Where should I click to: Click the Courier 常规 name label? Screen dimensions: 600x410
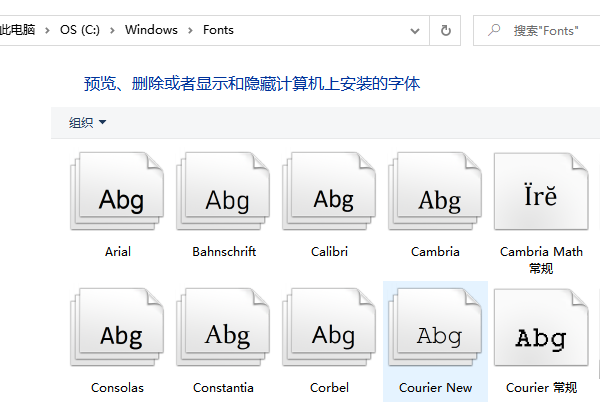coord(541,388)
